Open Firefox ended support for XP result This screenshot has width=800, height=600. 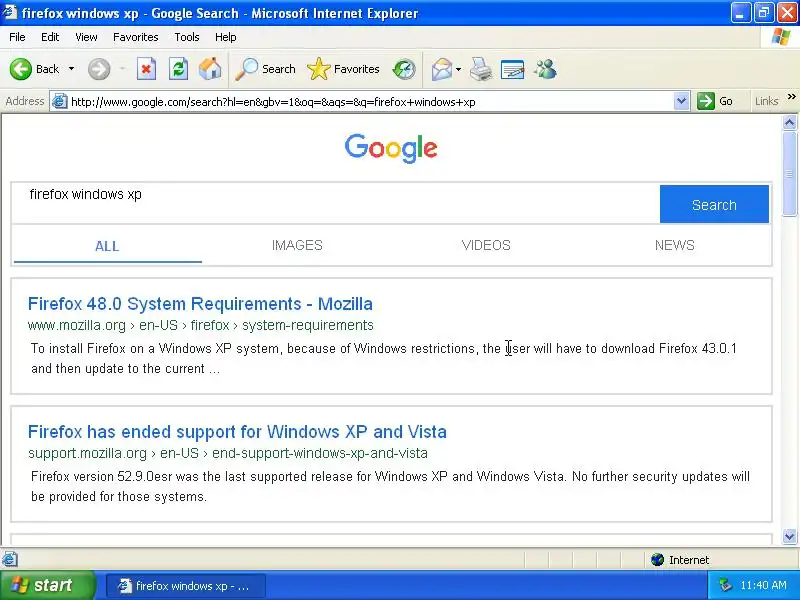tap(237, 432)
